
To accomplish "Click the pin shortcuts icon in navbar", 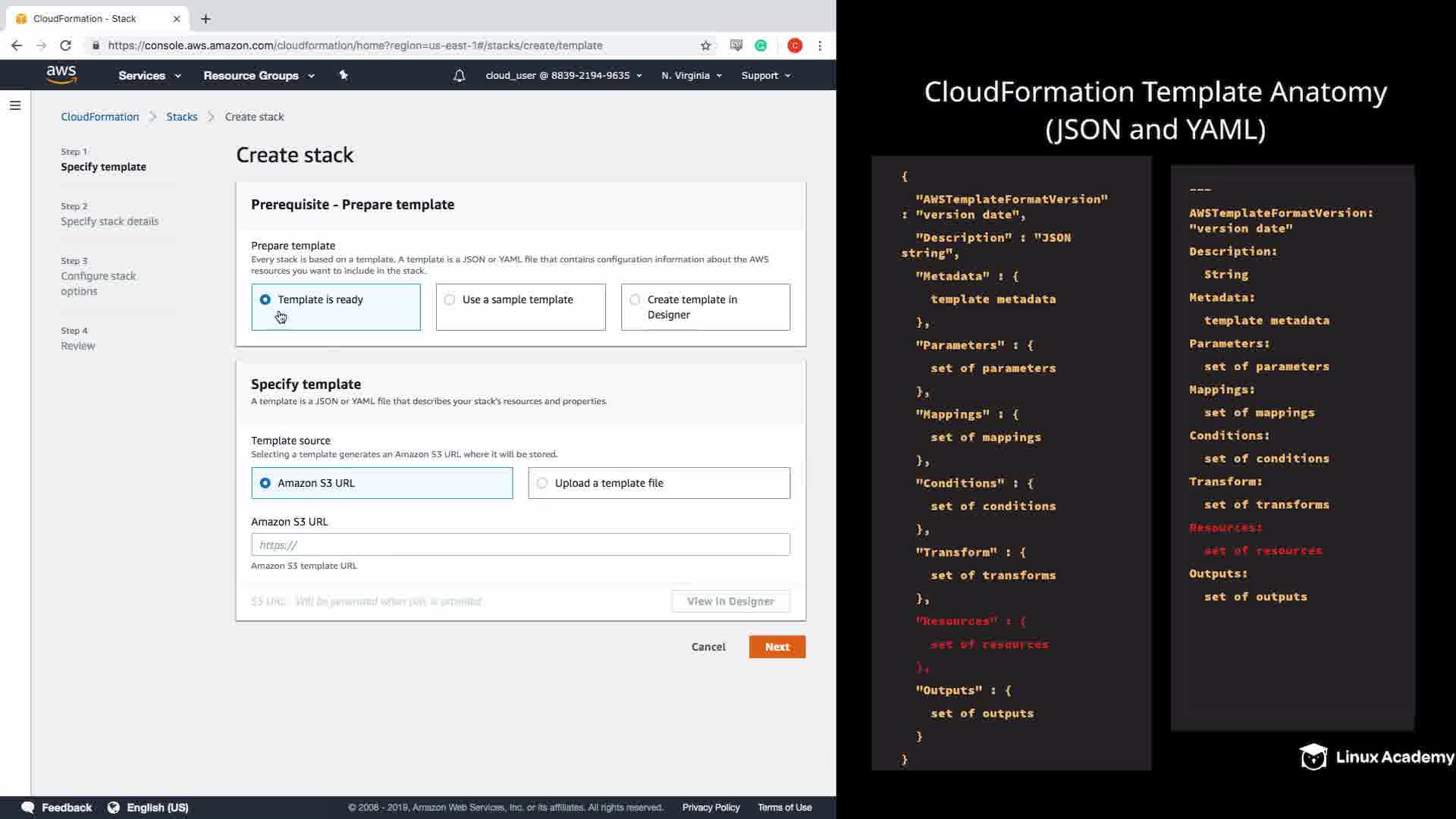I will [344, 75].
